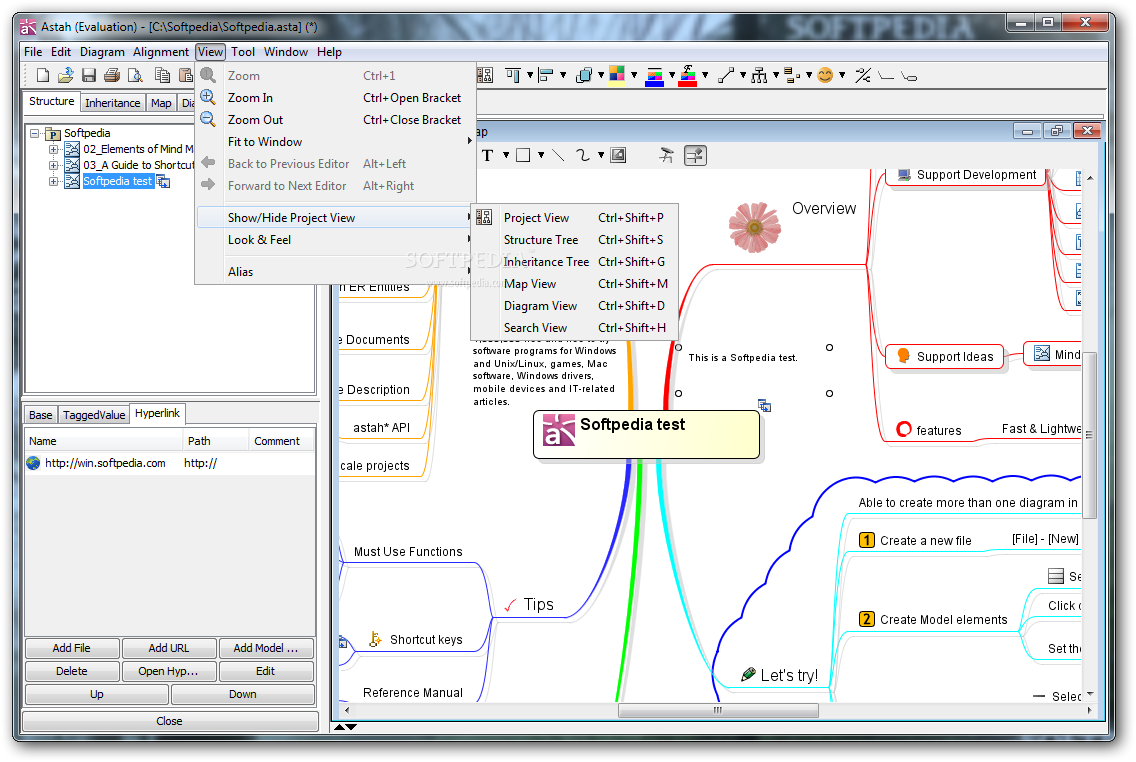1136x762 pixels.
Task: Click the Add URL button
Action: point(169,648)
